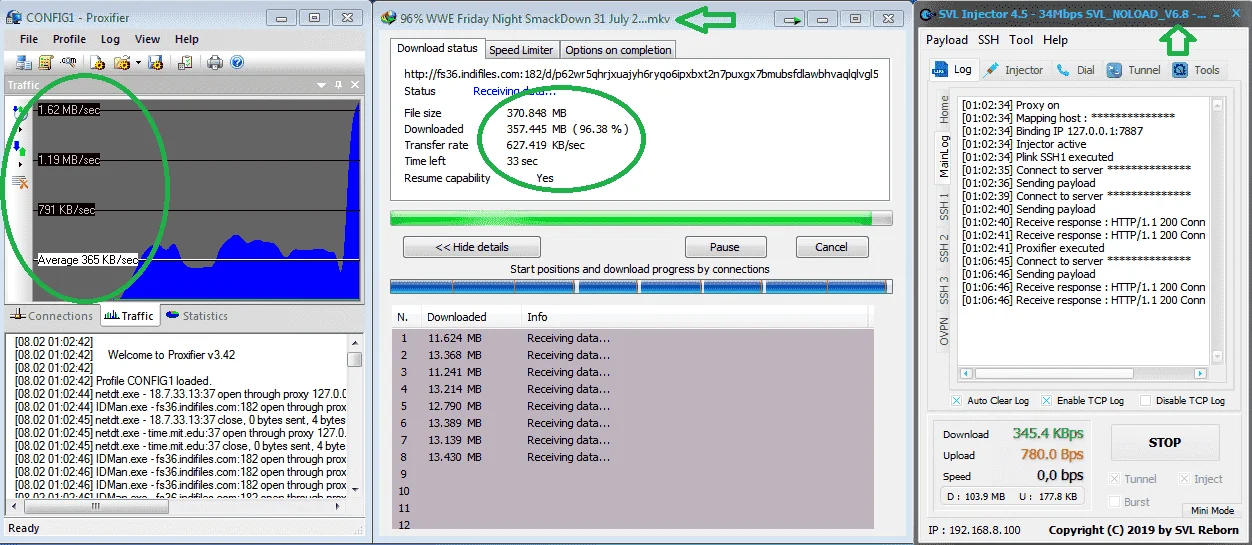This screenshot has height=545, width=1252.
Task: Select the vertical OVPN log tab
Action: click(x=944, y=331)
